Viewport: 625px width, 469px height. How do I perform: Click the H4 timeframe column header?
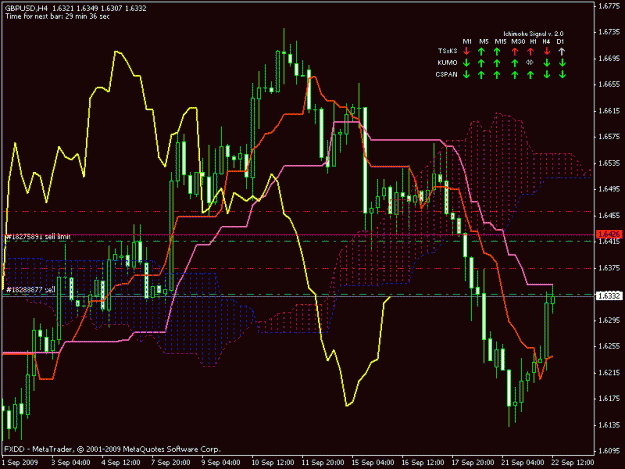click(x=546, y=41)
